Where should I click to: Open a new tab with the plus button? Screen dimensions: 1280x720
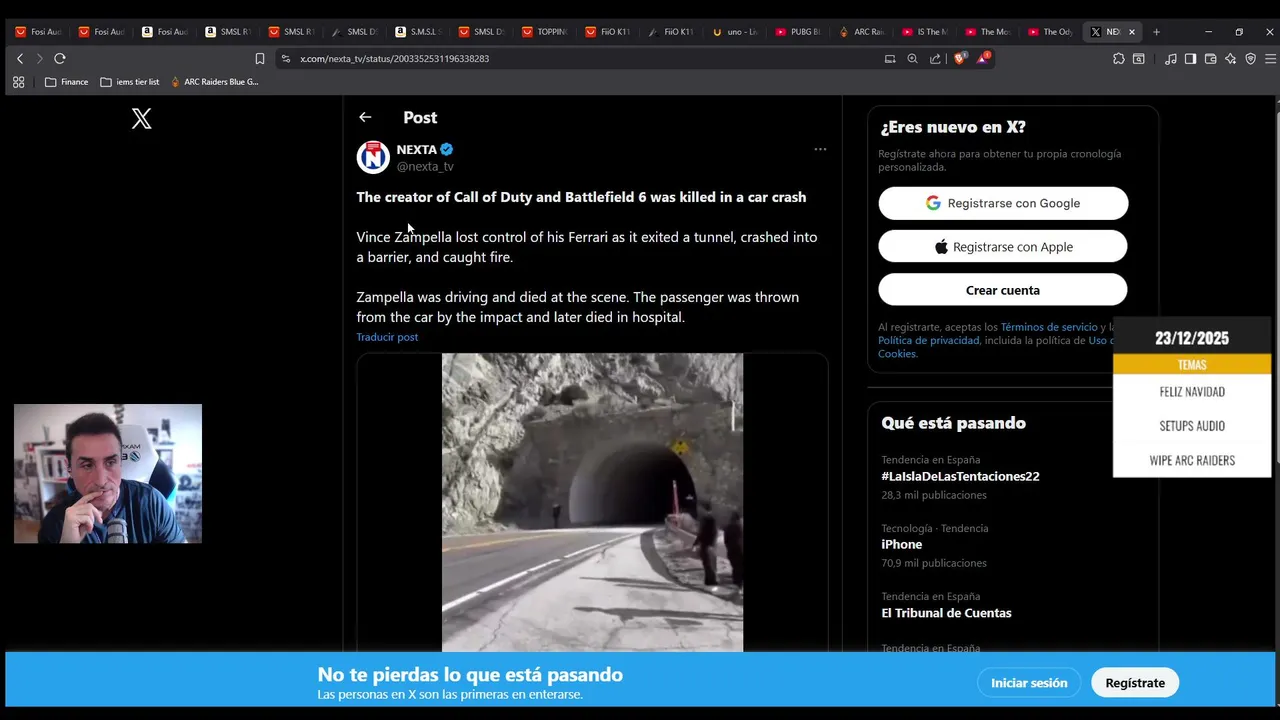(1156, 32)
